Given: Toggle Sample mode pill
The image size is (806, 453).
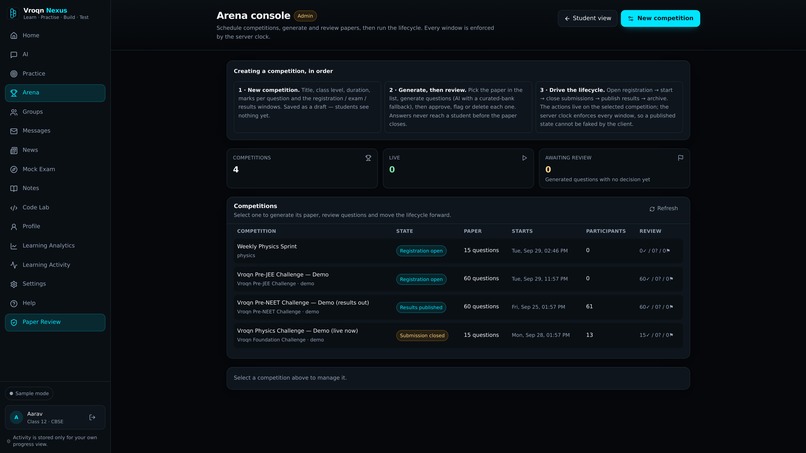Looking at the screenshot, I should [29, 393].
